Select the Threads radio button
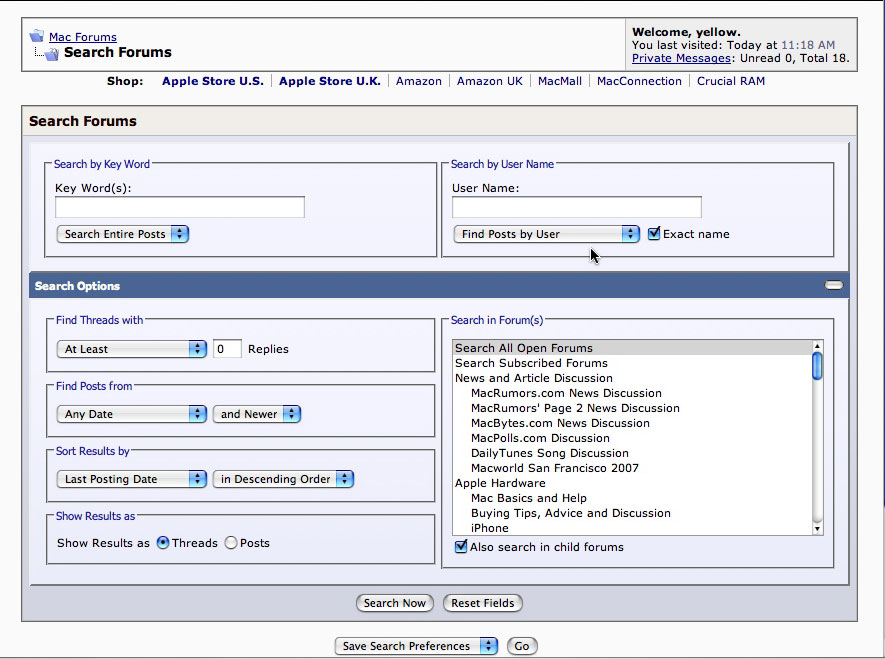Viewport: 885px width, 659px height. [163, 543]
